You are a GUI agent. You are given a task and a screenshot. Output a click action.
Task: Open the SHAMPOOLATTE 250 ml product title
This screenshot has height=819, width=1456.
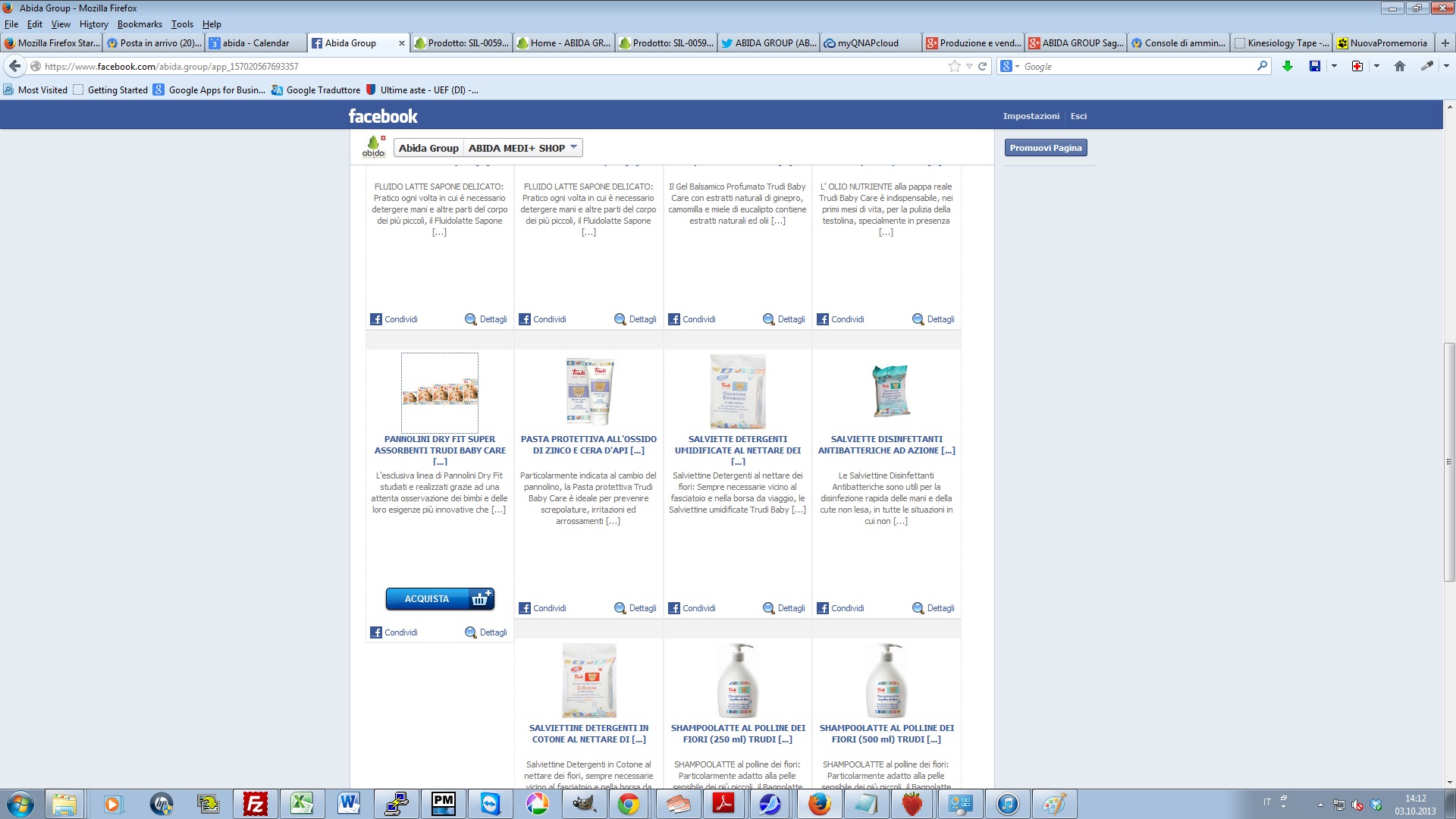[738, 733]
